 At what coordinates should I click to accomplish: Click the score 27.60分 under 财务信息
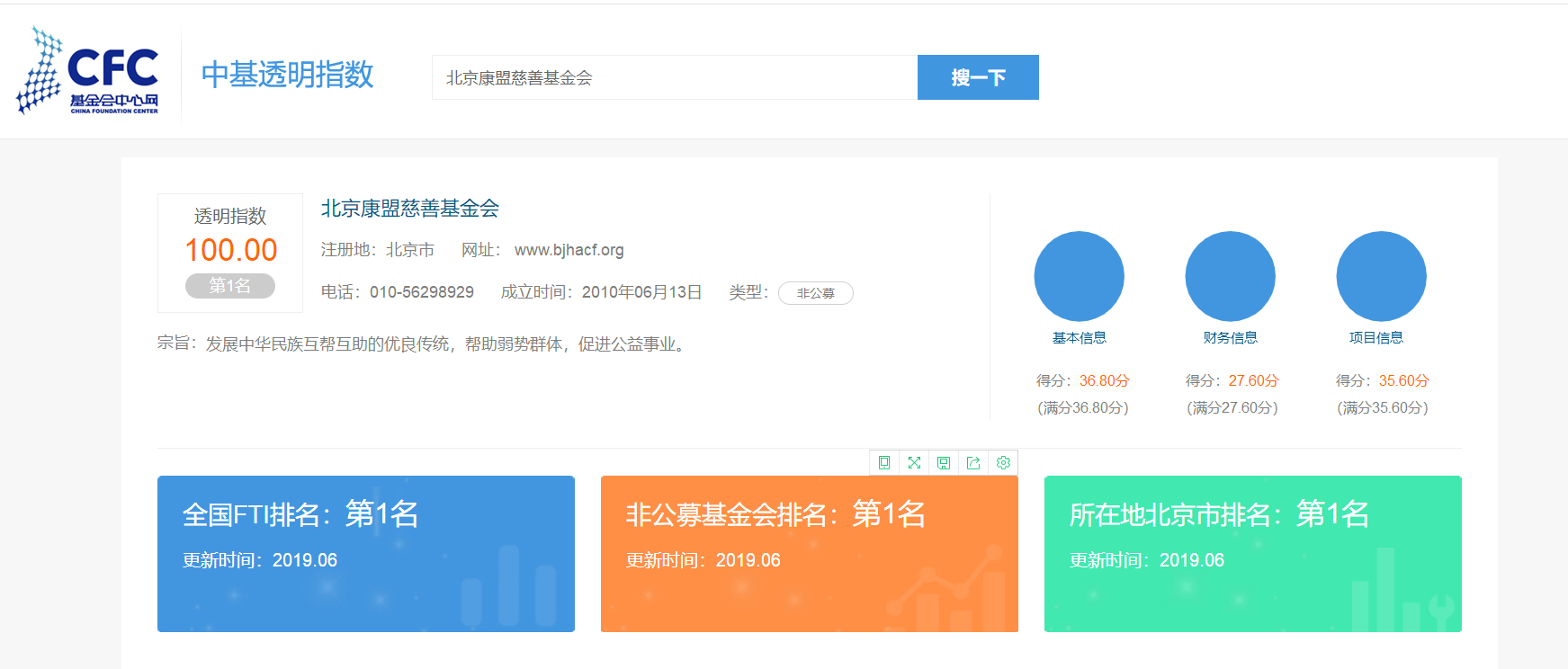[1254, 380]
